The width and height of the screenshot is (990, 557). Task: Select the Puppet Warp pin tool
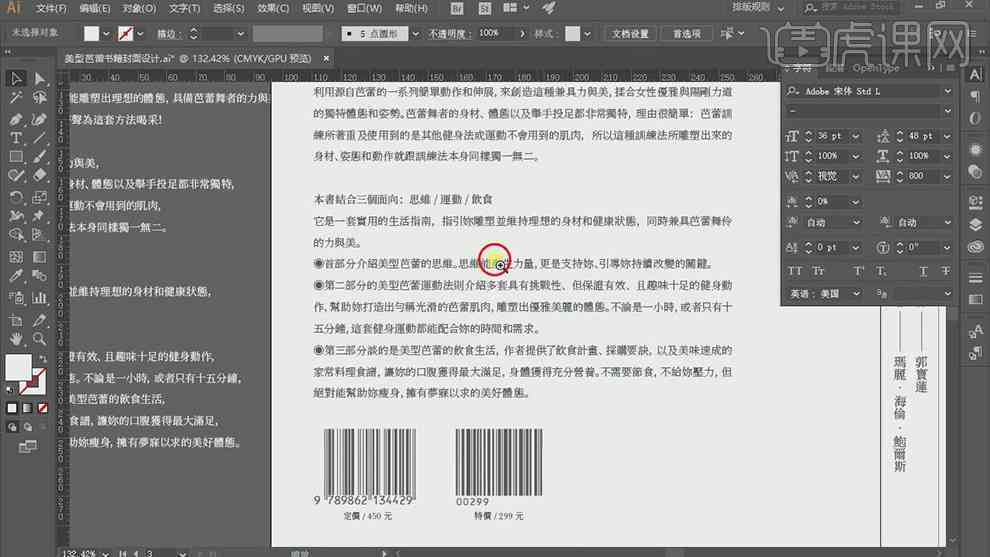point(39,216)
